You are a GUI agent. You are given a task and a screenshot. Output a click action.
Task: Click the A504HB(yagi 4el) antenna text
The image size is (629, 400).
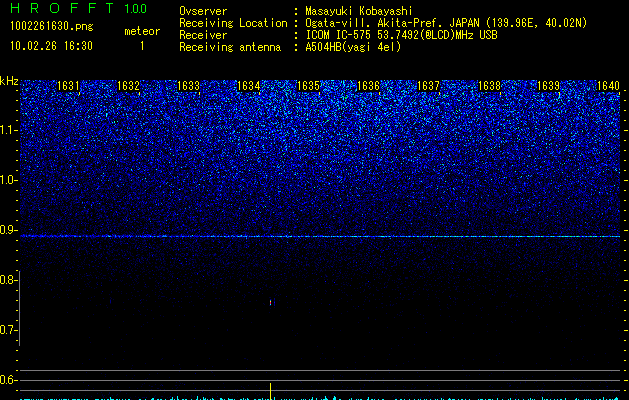[x=353, y=47]
